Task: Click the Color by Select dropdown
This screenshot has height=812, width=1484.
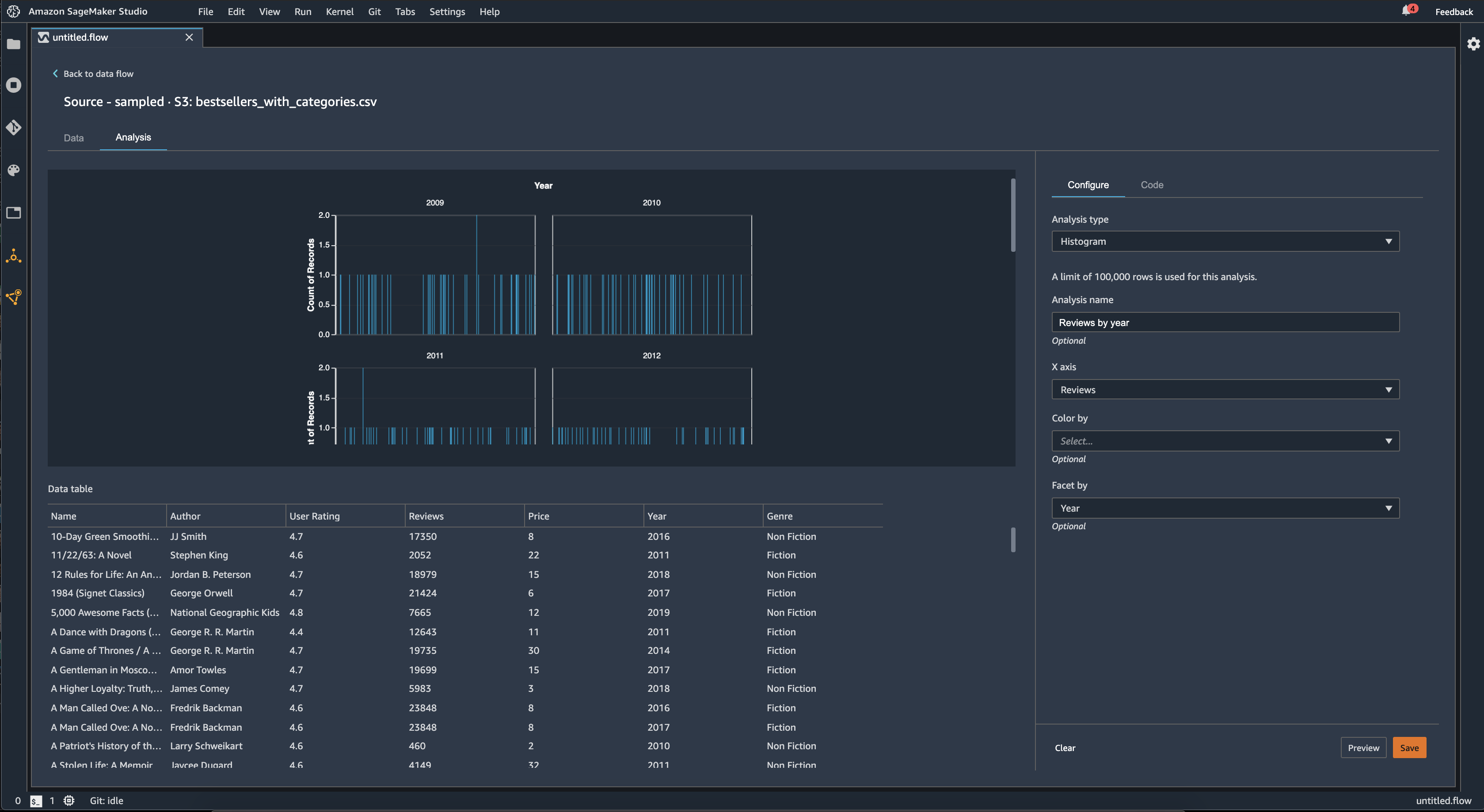Action: 1225,440
